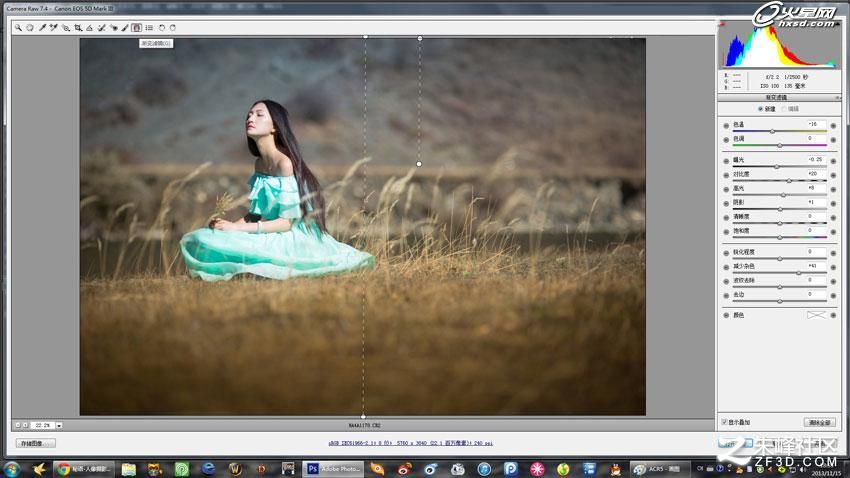
Task: Rotate image 90° clockwise
Action: 173,28
